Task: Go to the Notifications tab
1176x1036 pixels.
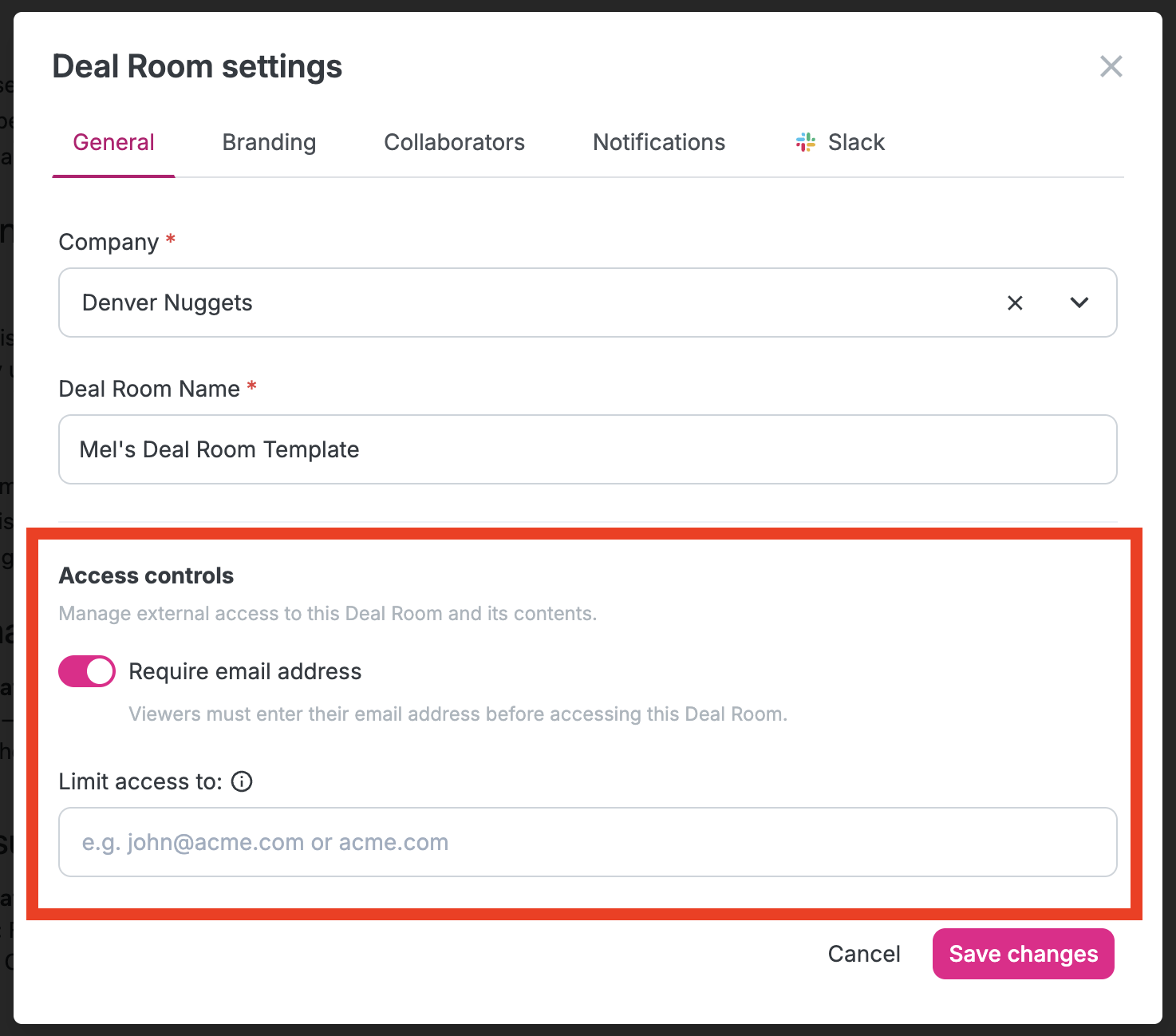Action: click(659, 142)
